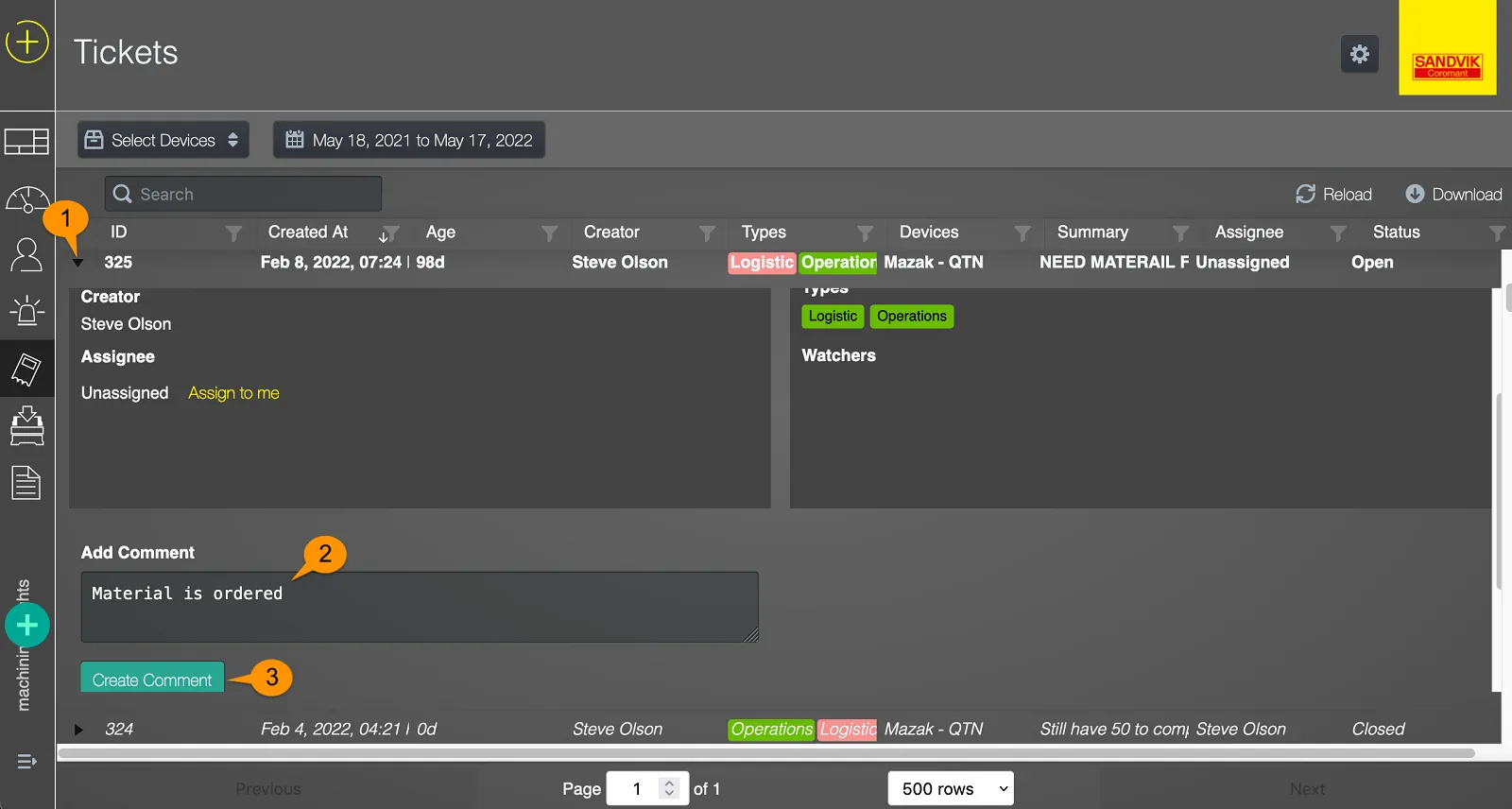Open the alarm siren icon in sidebar
Screen dimensions: 1512x809
pyautogui.click(x=26, y=311)
